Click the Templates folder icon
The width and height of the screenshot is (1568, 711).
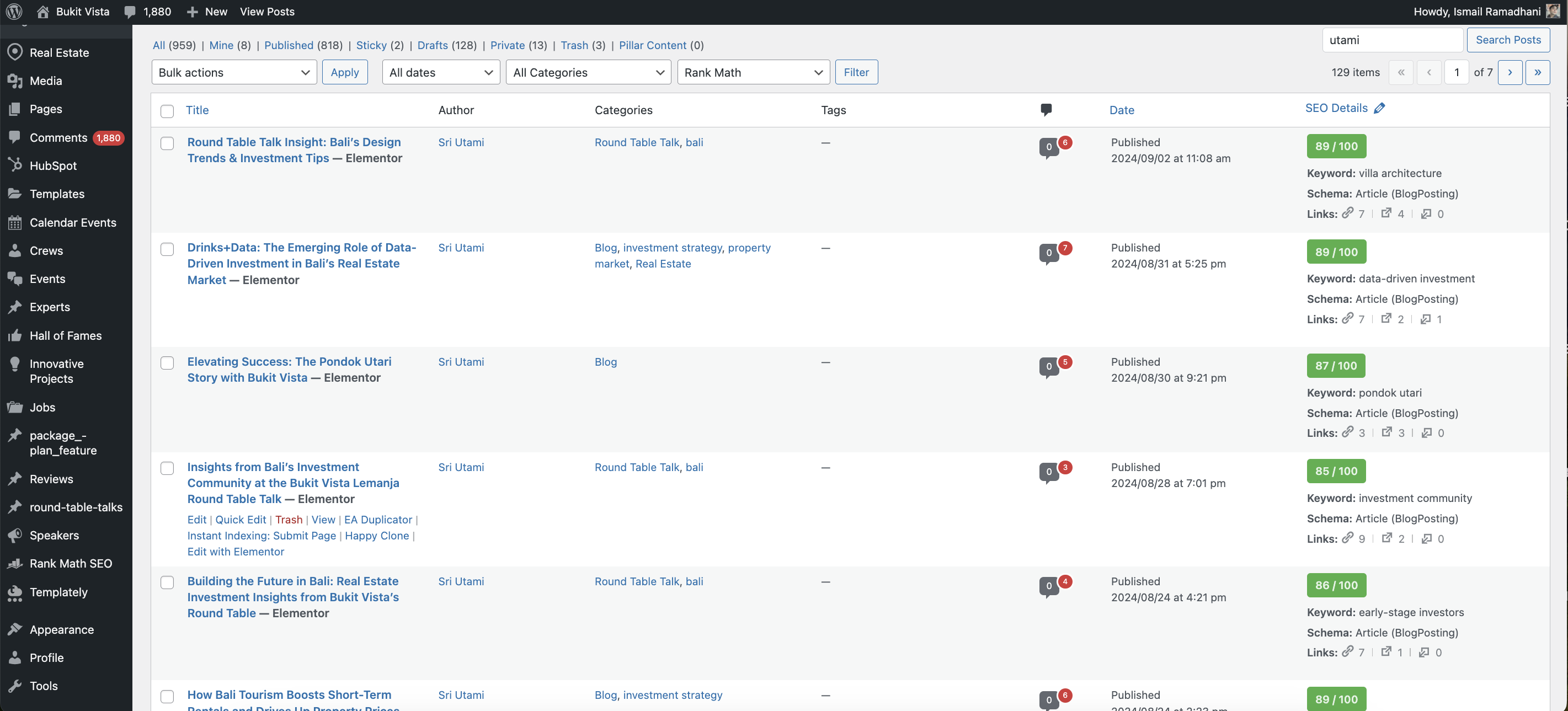(15, 194)
